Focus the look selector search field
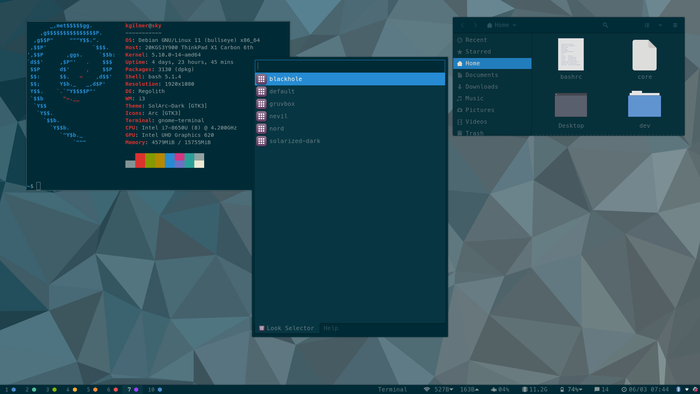Screen dimensions: 700x394 pyautogui.click(x=350, y=66)
